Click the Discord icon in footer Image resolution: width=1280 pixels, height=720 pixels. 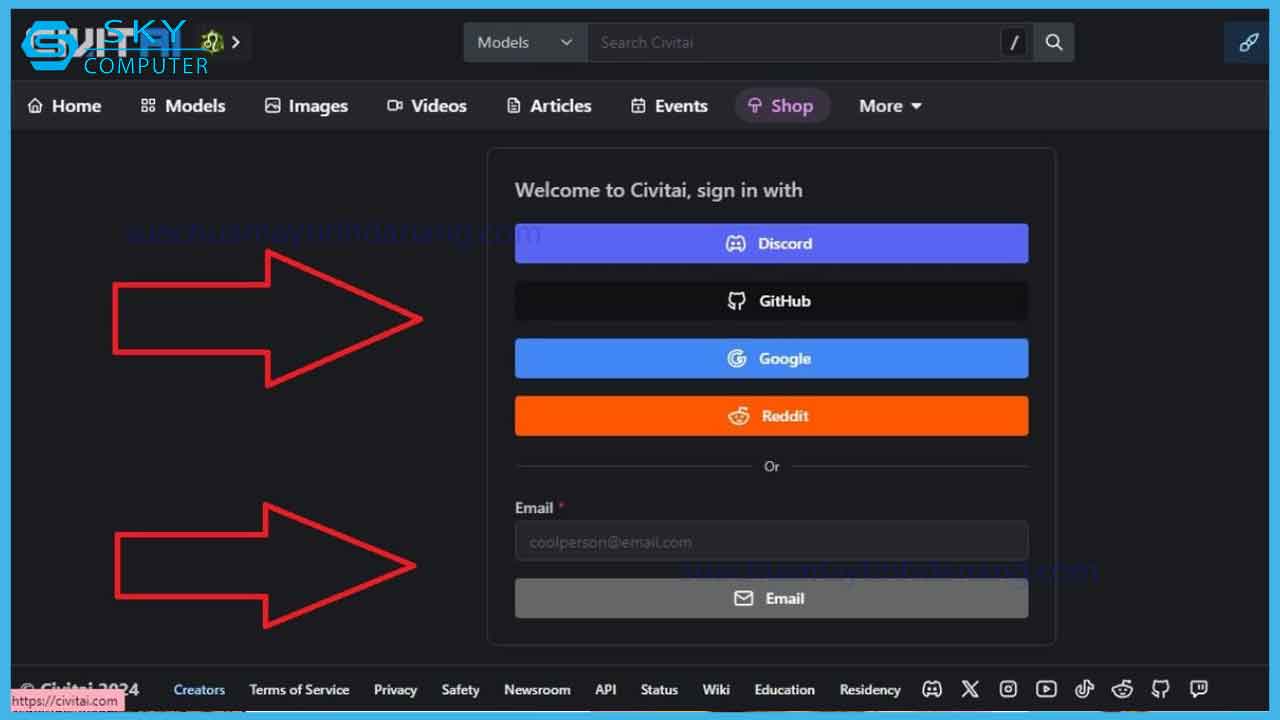tap(932, 689)
